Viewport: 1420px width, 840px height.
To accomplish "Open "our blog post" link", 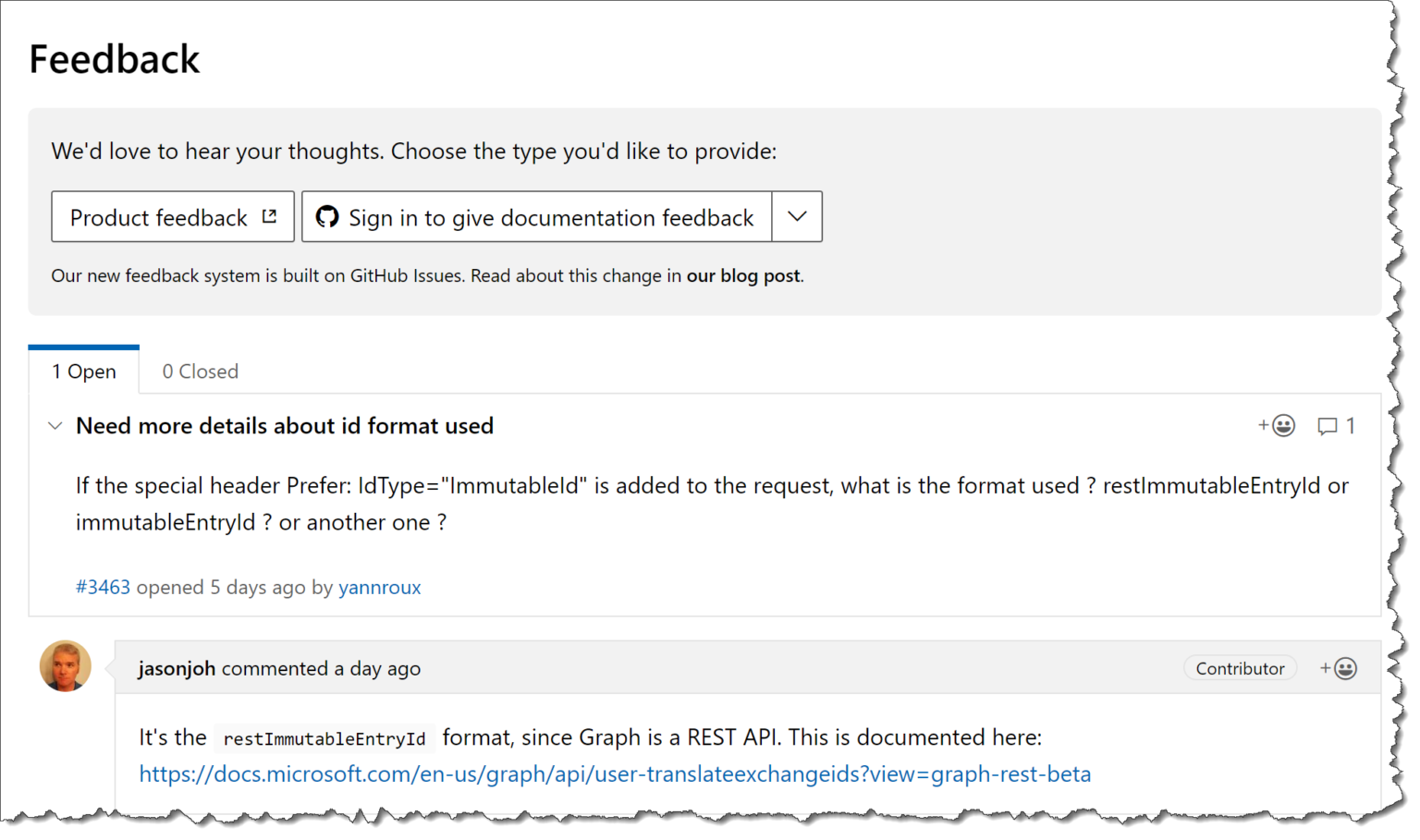I will [x=742, y=274].
